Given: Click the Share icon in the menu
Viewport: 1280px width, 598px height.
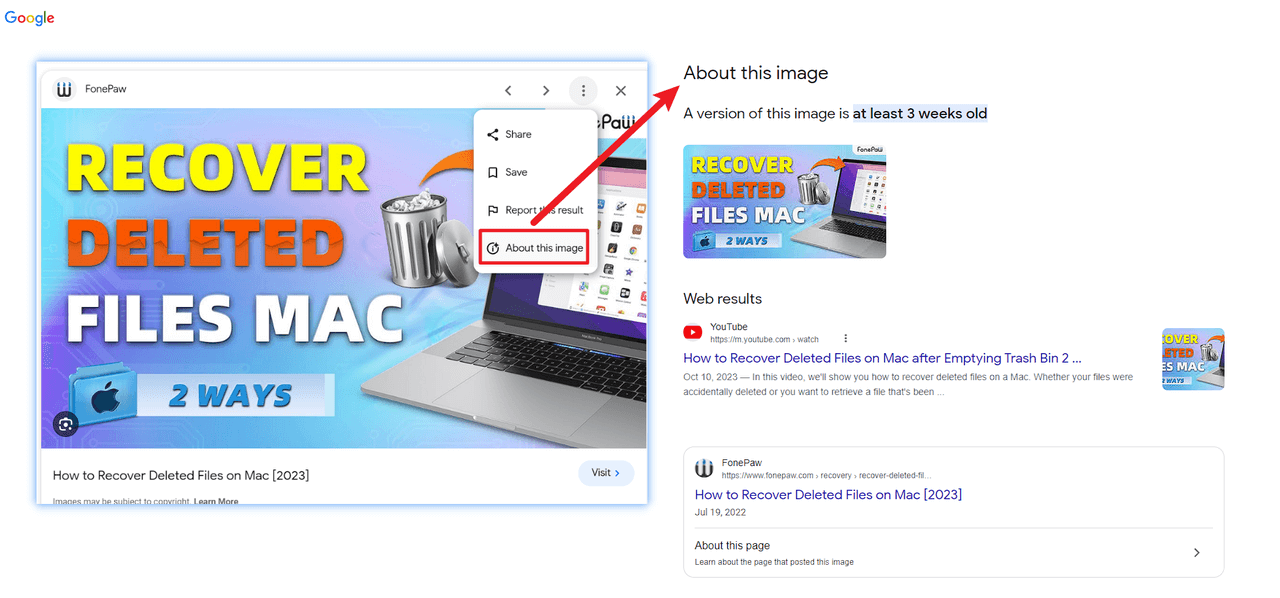Looking at the screenshot, I should click(x=492, y=134).
